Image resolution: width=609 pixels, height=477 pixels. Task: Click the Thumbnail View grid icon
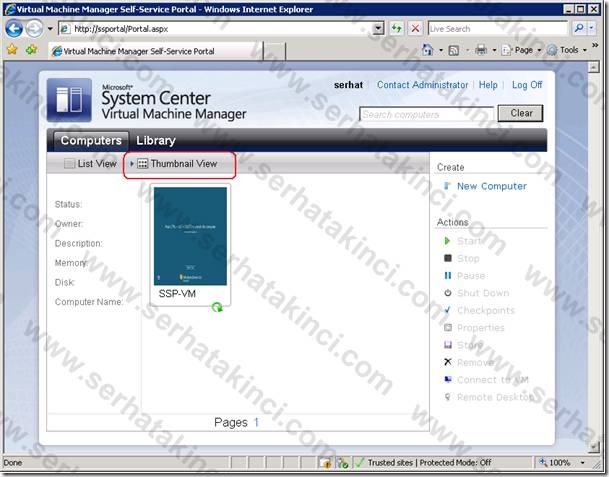click(x=143, y=164)
